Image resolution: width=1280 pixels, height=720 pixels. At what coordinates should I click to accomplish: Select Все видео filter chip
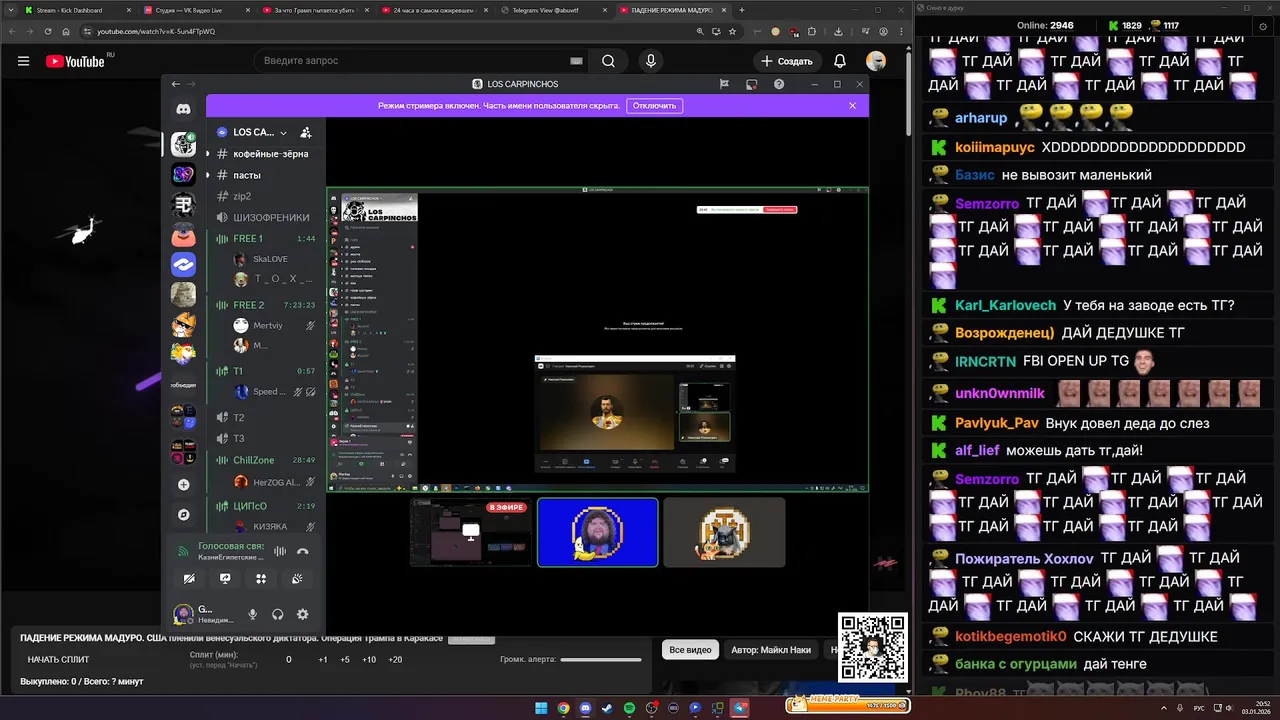coord(690,650)
